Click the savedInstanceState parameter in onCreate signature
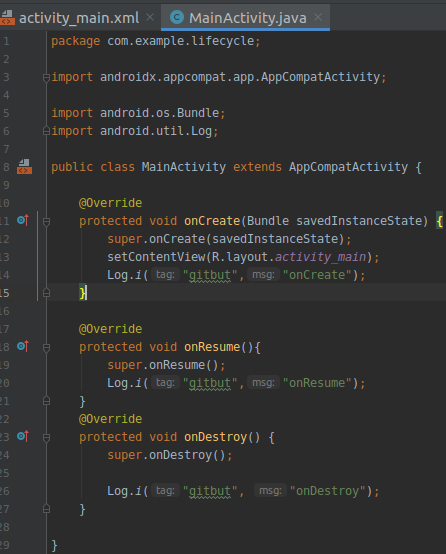 [359, 221]
